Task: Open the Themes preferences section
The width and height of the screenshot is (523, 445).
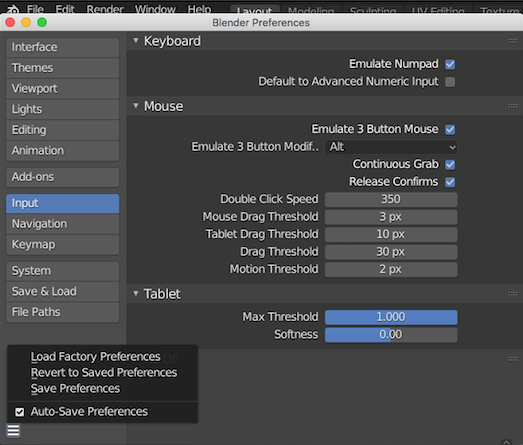Action: [62, 68]
